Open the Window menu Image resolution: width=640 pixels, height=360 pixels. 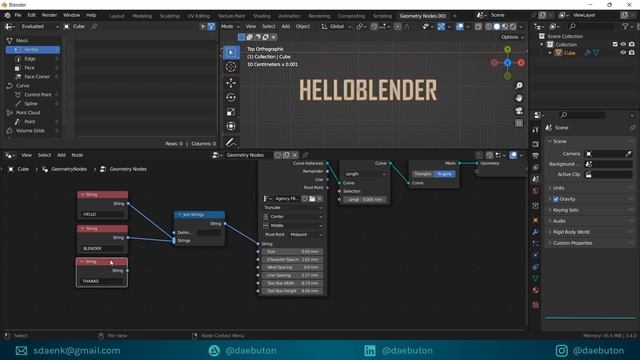click(71, 15)
